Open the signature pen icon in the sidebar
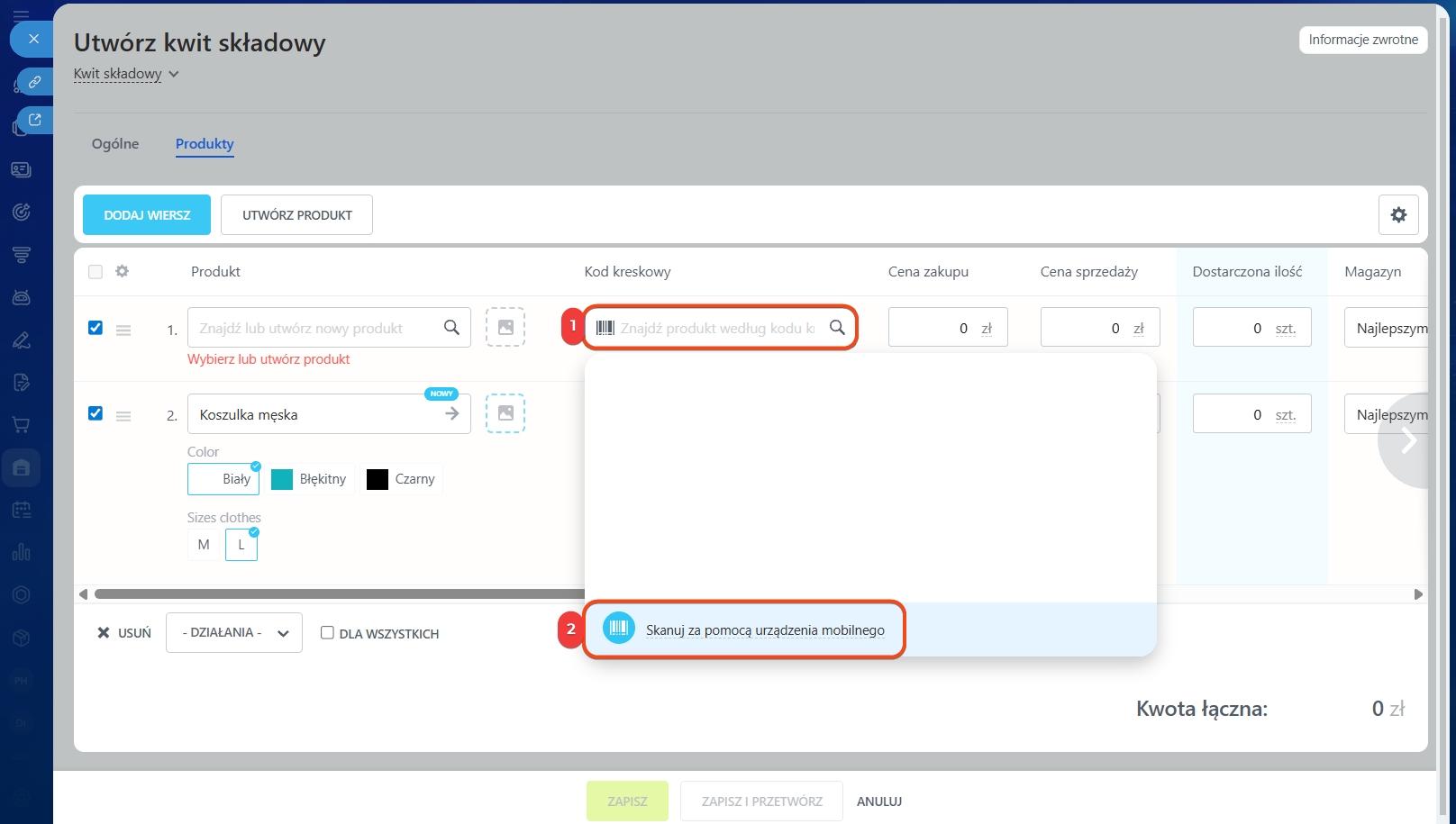The image size is (1456, 824). coord(22,340)
